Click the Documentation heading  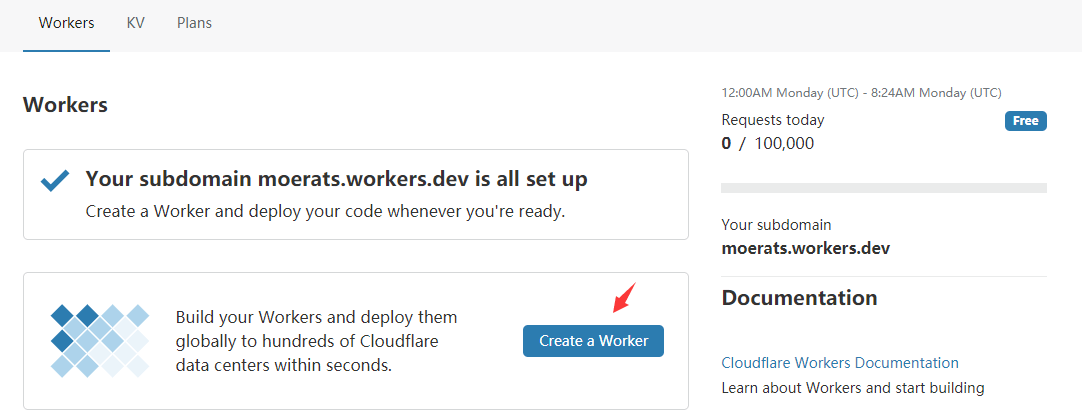tap(799, 298)
